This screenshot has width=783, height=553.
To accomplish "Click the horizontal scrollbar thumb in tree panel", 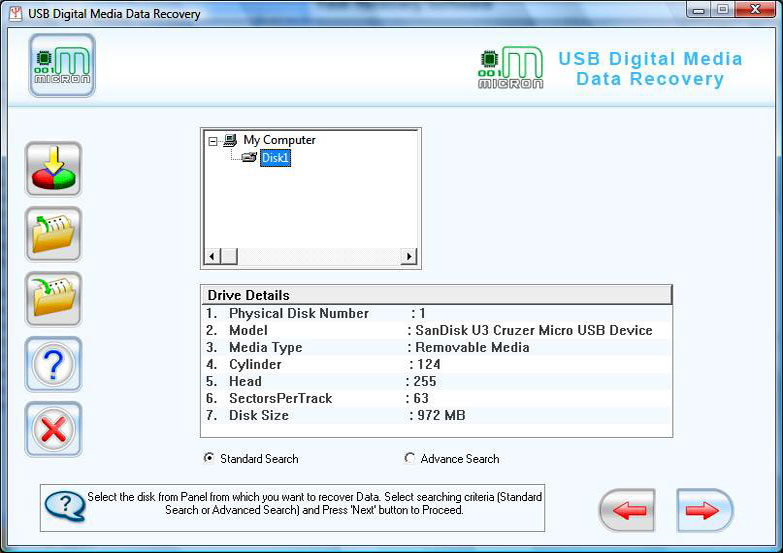I will tap(229, 256).
